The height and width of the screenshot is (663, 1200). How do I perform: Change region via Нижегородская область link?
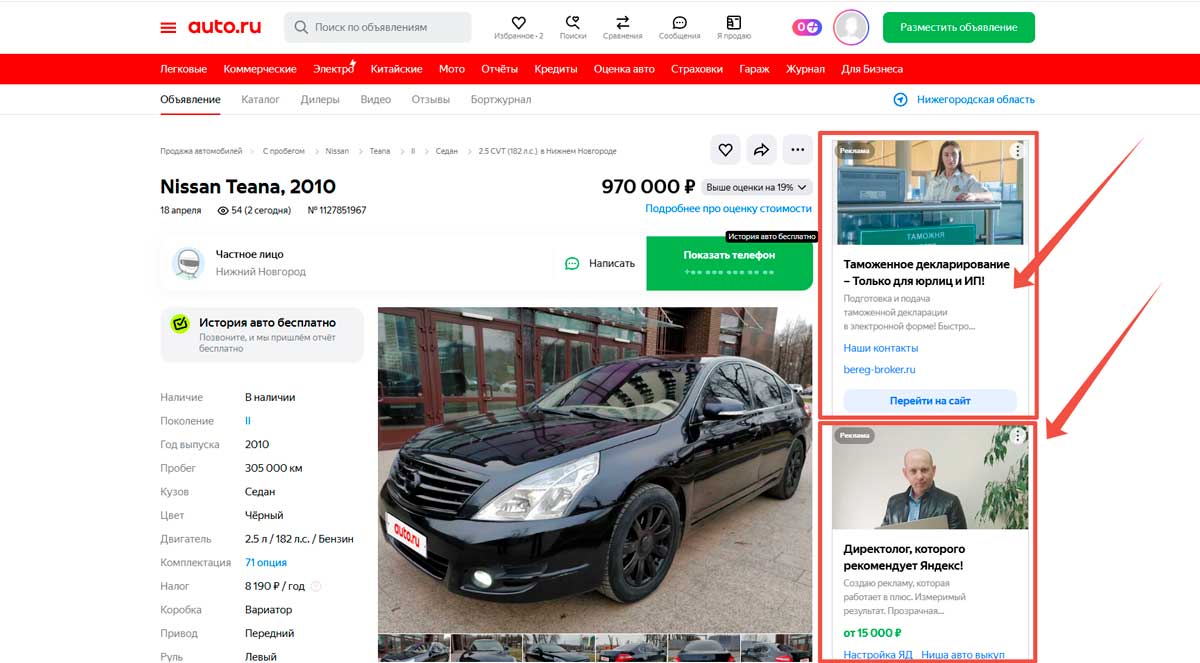coord(976,100)
